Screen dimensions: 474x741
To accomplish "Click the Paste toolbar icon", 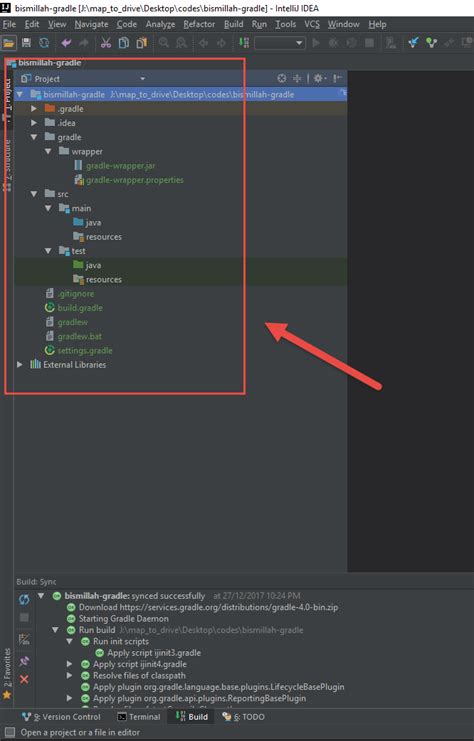I will point(141,43).
